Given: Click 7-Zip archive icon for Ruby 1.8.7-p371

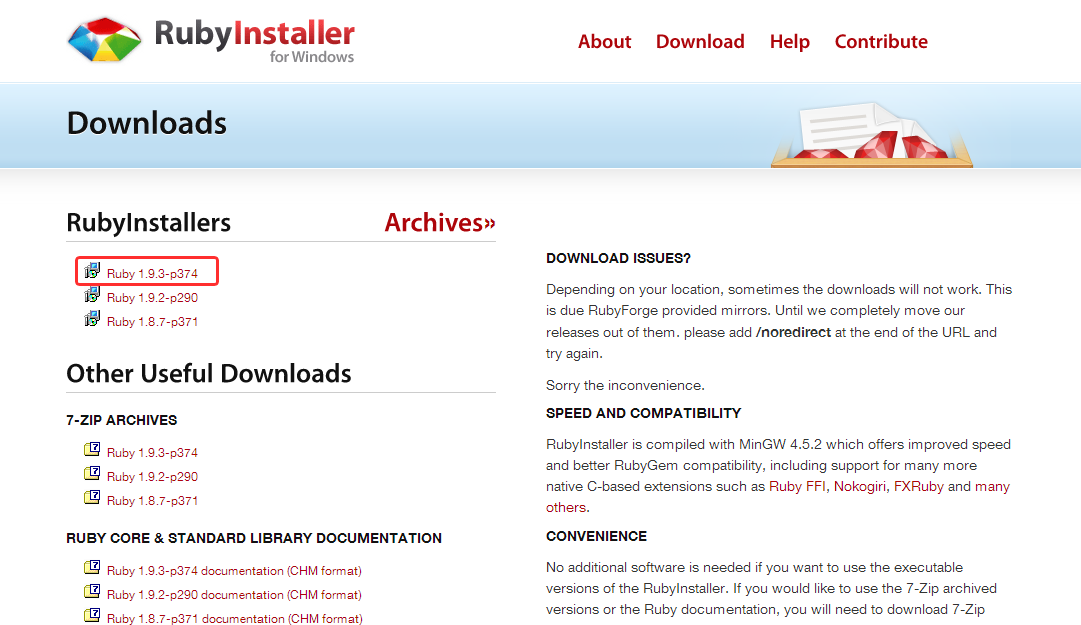Looking at the screenshot, I should point(93,499).
